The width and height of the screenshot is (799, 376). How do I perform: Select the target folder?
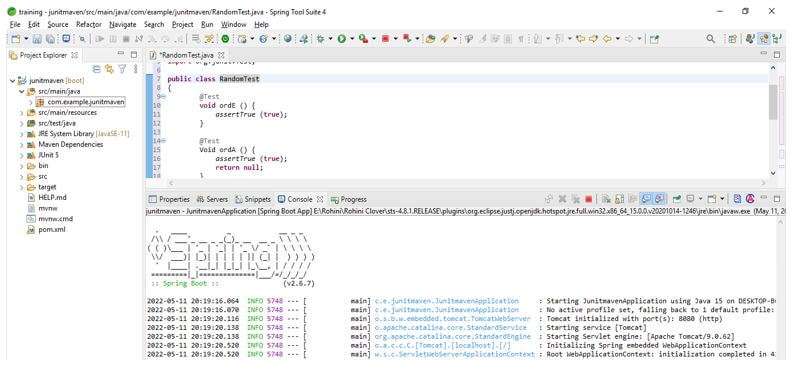click(x=47, y=187)
